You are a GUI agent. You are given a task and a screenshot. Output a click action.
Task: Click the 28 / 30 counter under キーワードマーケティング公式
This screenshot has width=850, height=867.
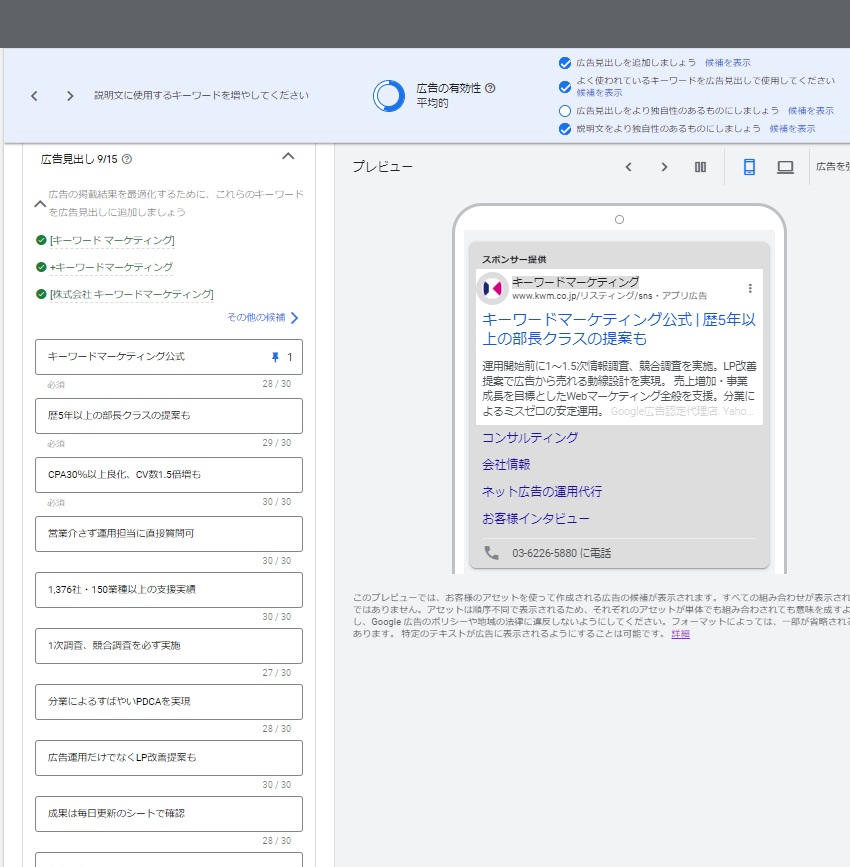coord(277,384)
